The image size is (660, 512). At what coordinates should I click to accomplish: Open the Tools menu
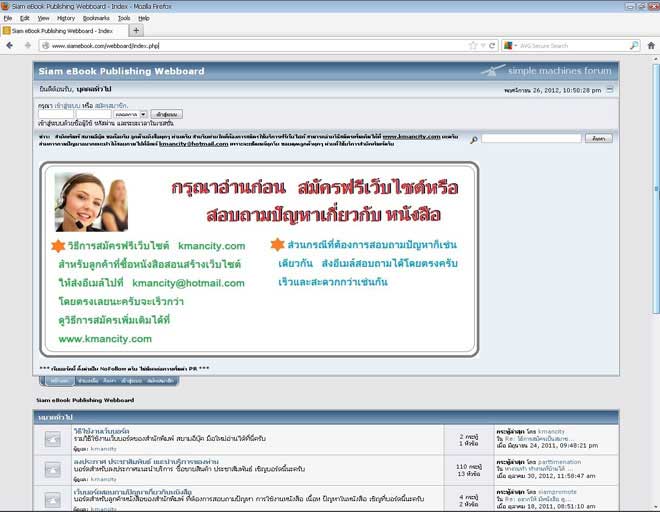124,18
